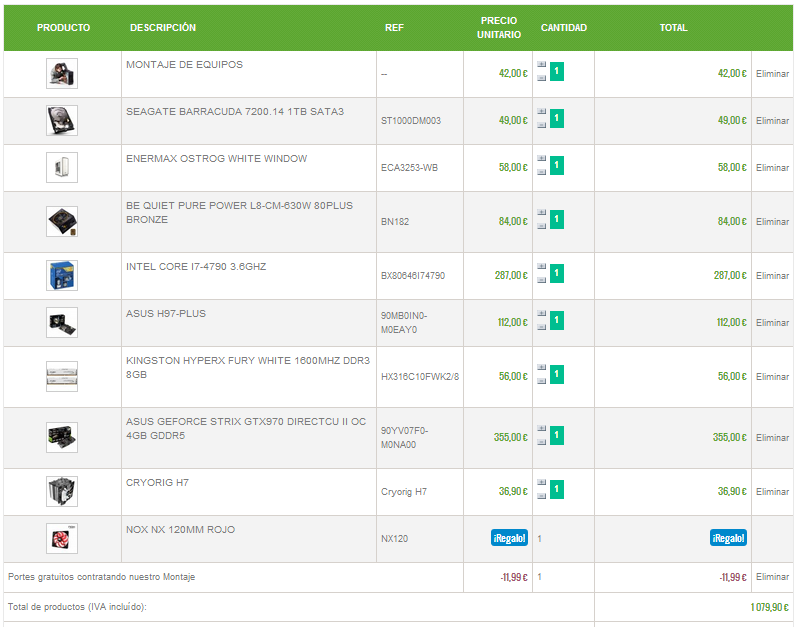803x627 pixels.
Task: Remove Kingston HyperX Fury via Eliminar
Action: click(x=772, y=377)
